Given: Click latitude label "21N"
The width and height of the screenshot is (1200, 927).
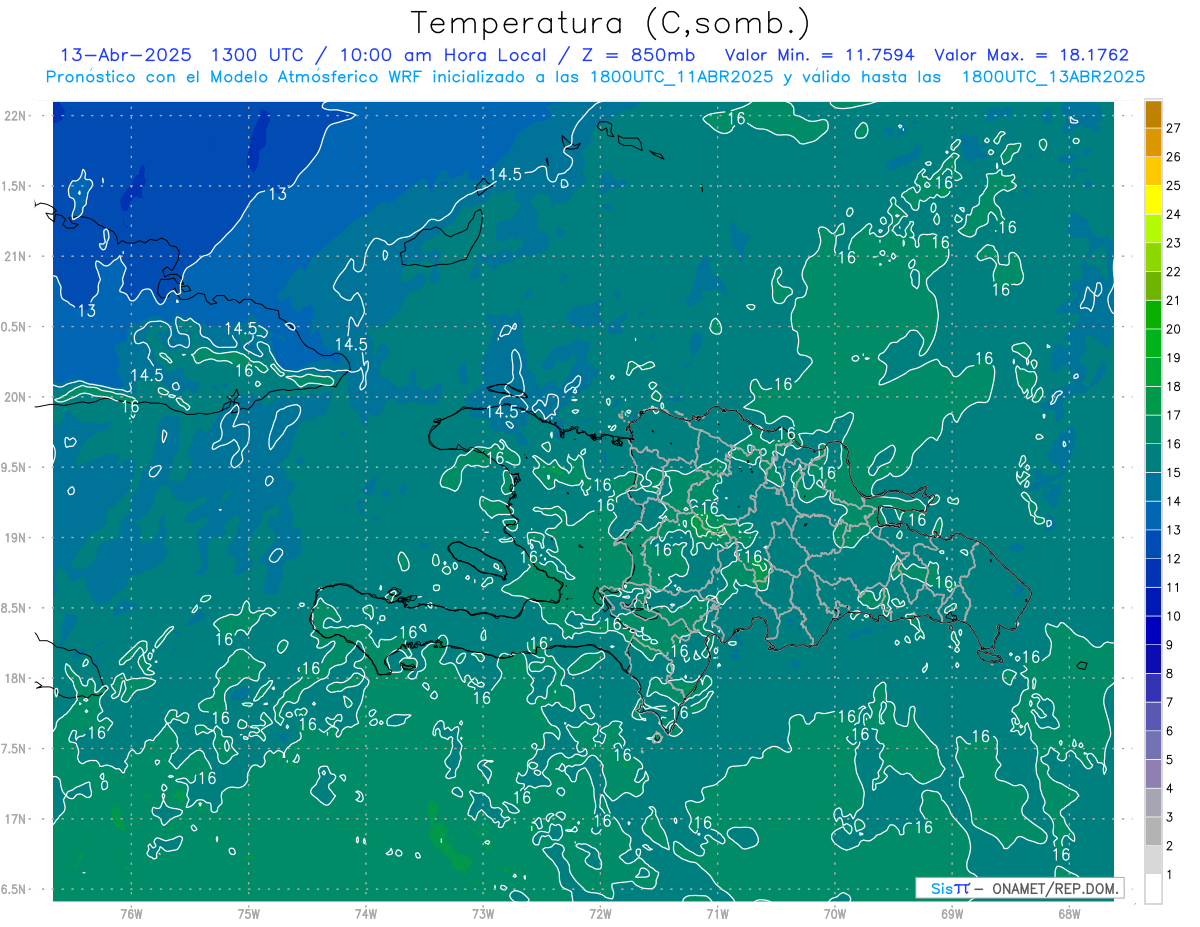Looking at the screenshot, I should [x=16, y=256].
